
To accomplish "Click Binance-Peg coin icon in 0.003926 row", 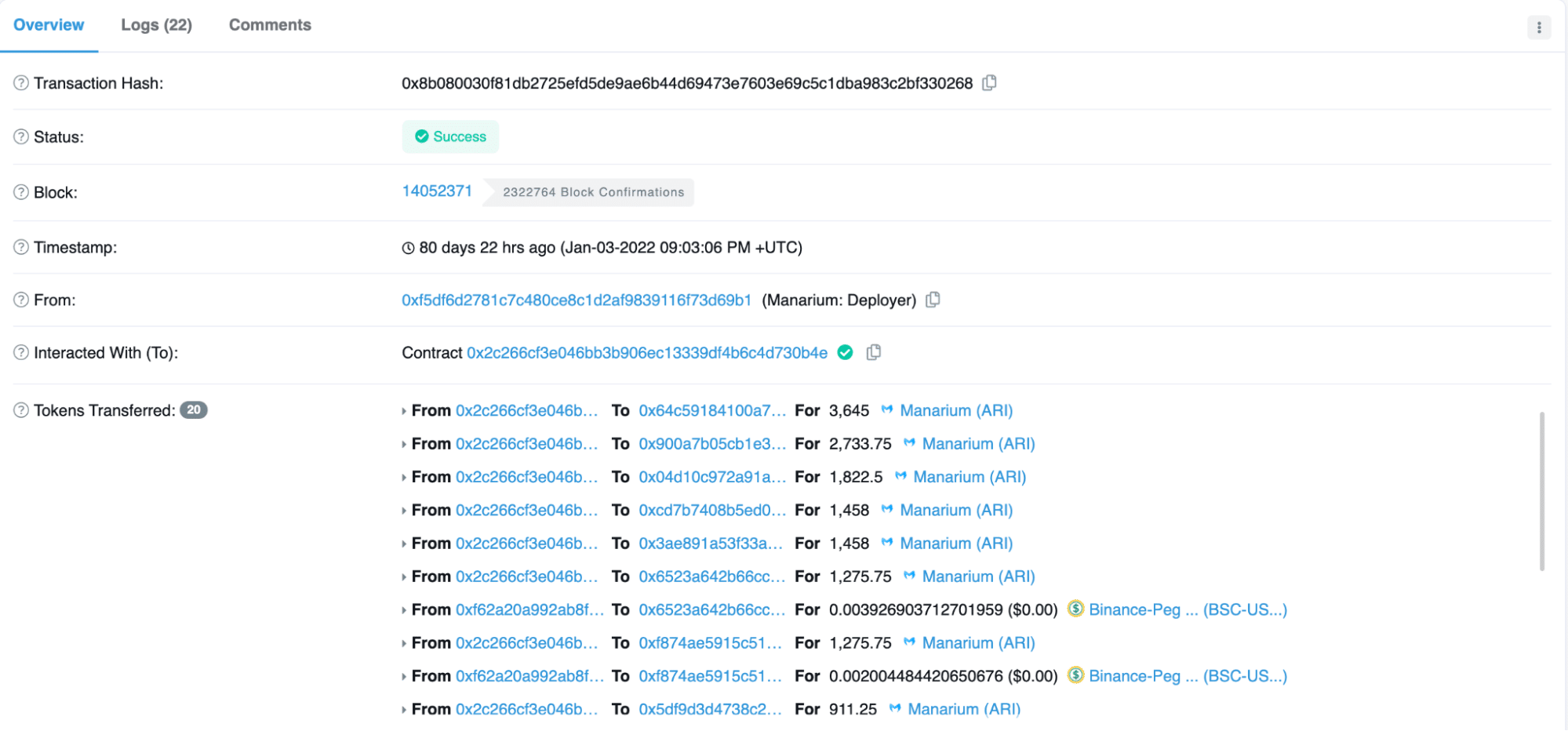I will click(1075, 609).
